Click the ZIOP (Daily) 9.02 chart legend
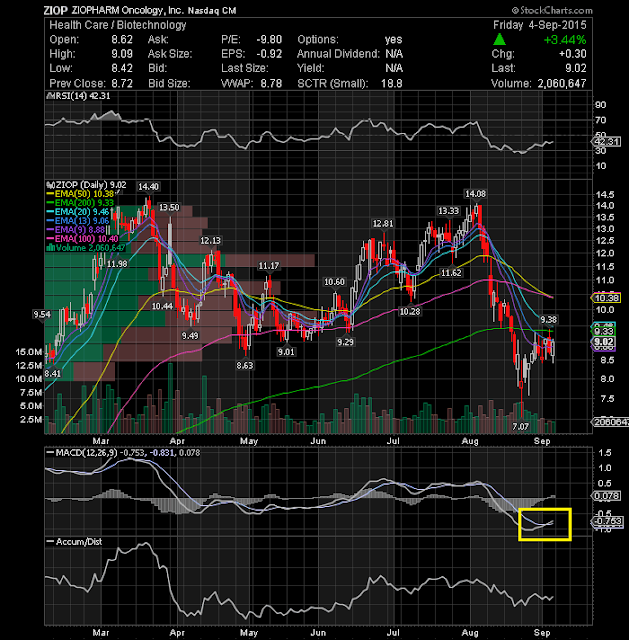Image resolution: width=629 pixels, height=640 pixels. (x=87, y=184)
